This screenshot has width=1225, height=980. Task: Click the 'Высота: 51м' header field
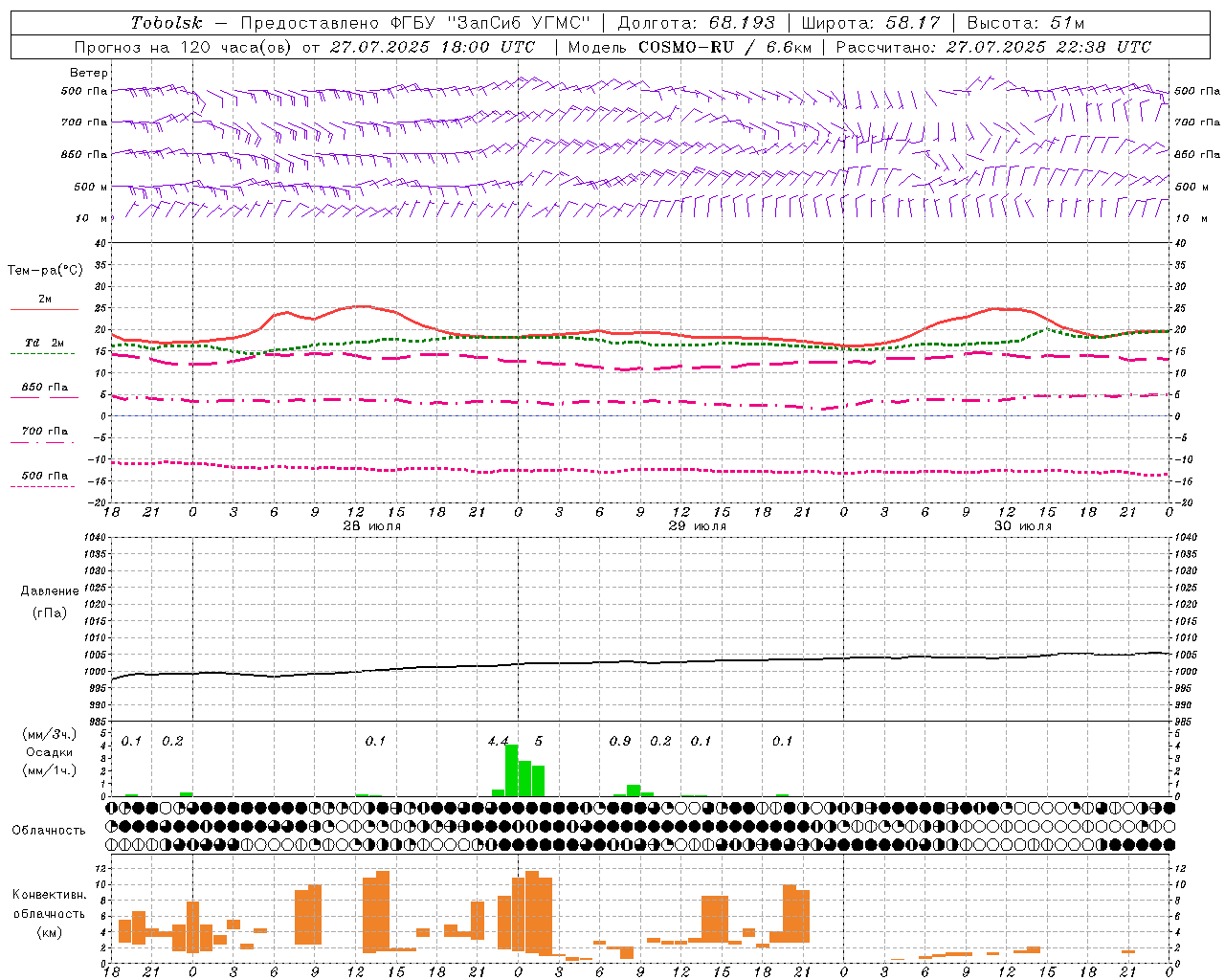1026,23
